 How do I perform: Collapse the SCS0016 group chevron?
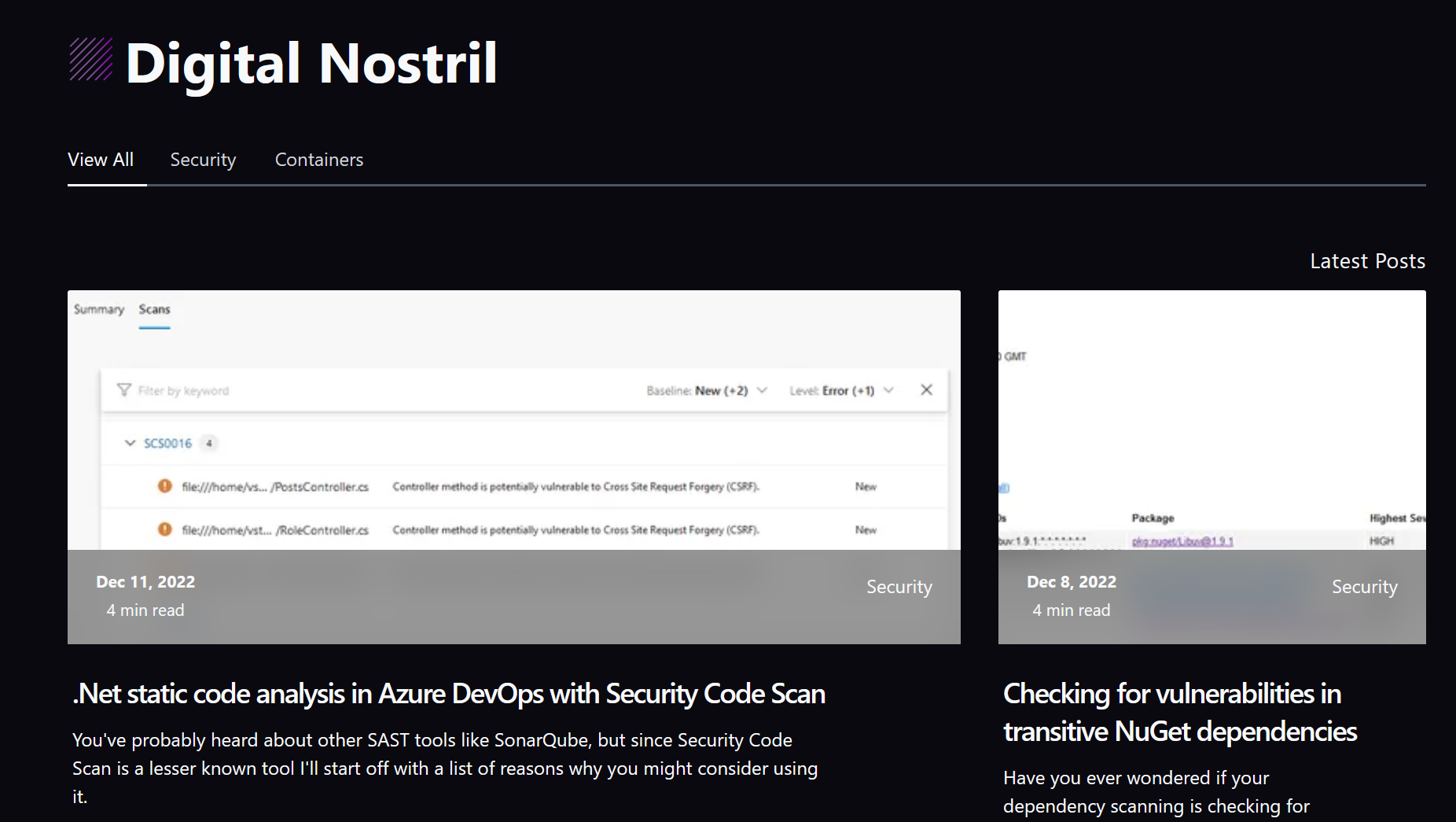point(130,443)
